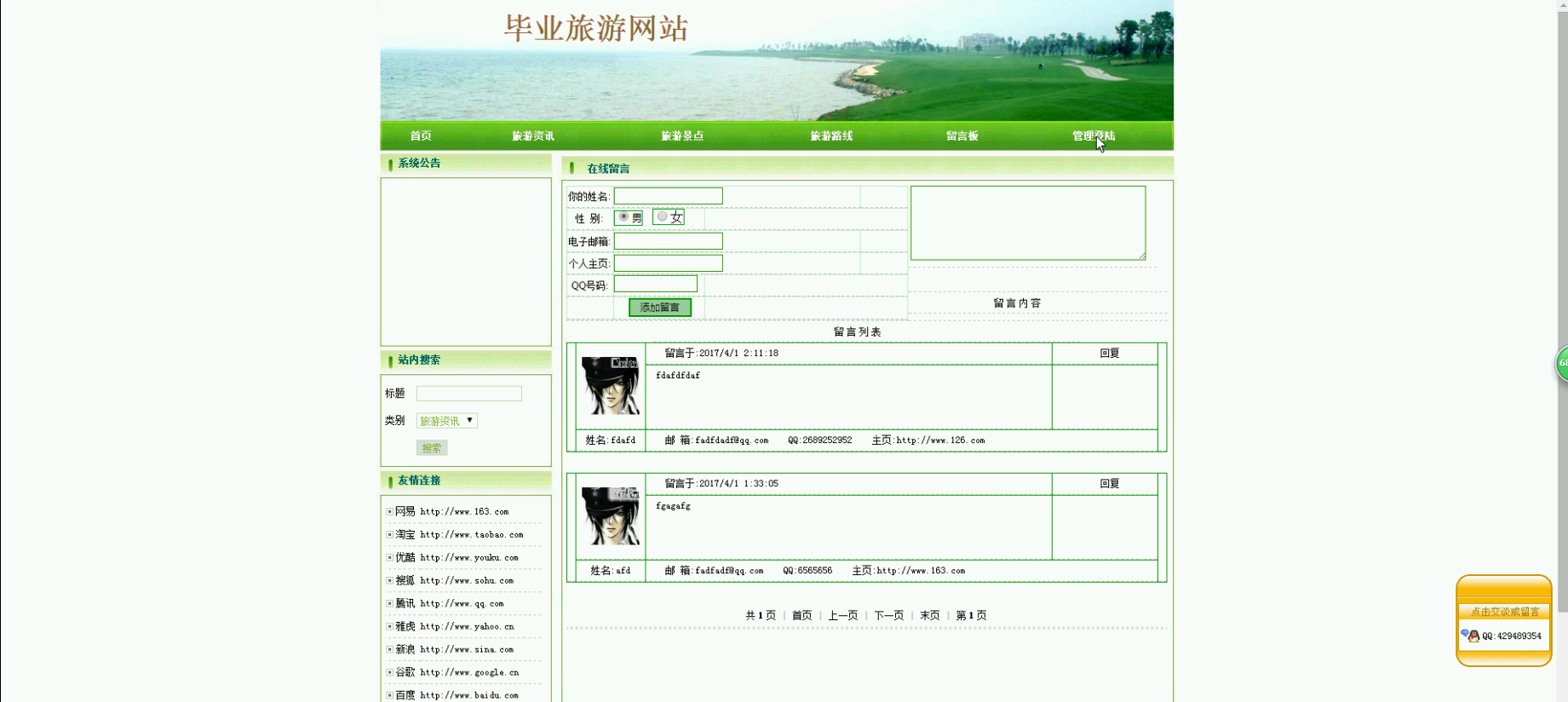Select the 男 gender radio button
1568x702 pixels.
tap(624, 217)
